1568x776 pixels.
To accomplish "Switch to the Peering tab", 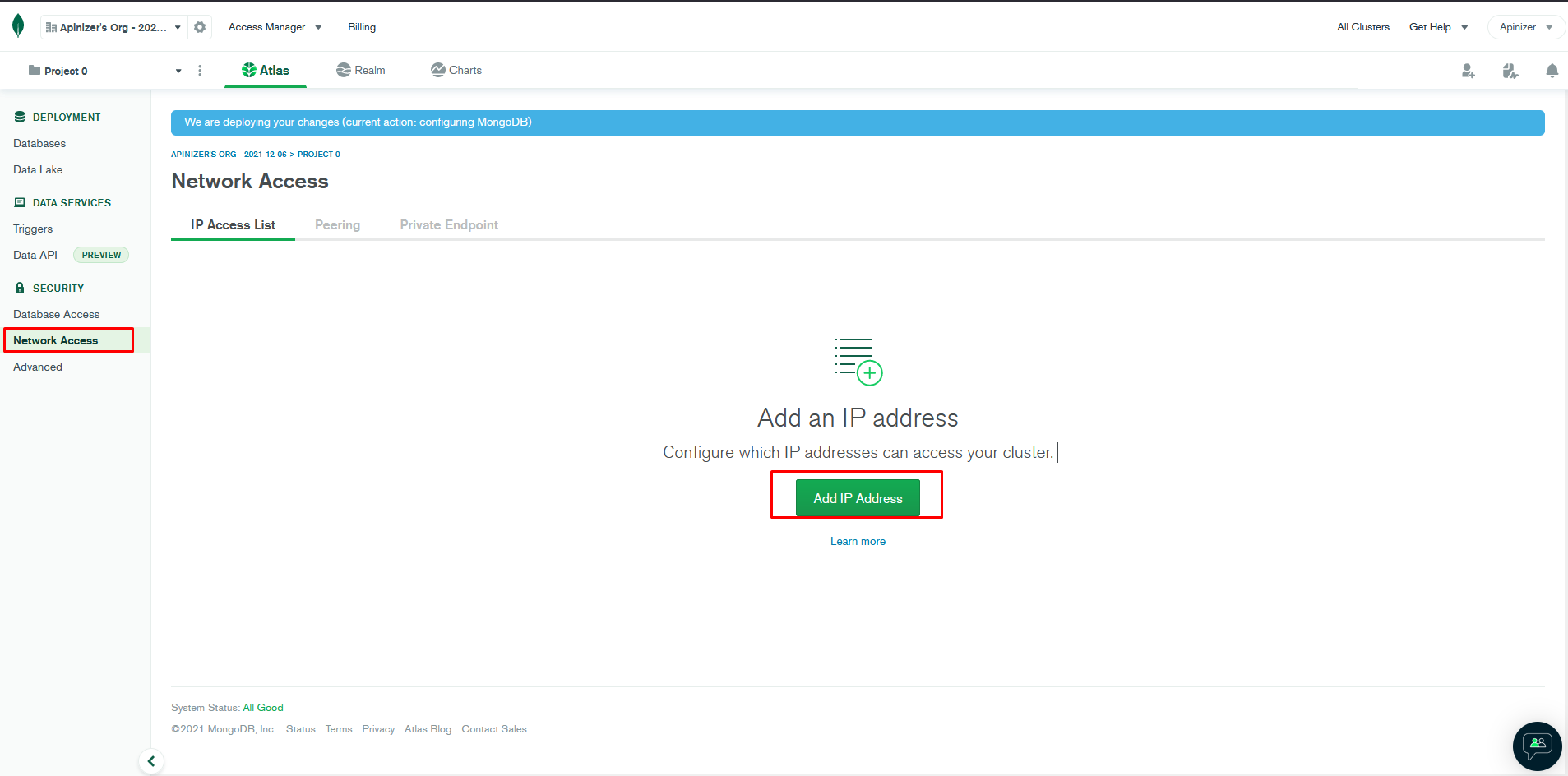I will pyautogui.click(x=337, y=225).
